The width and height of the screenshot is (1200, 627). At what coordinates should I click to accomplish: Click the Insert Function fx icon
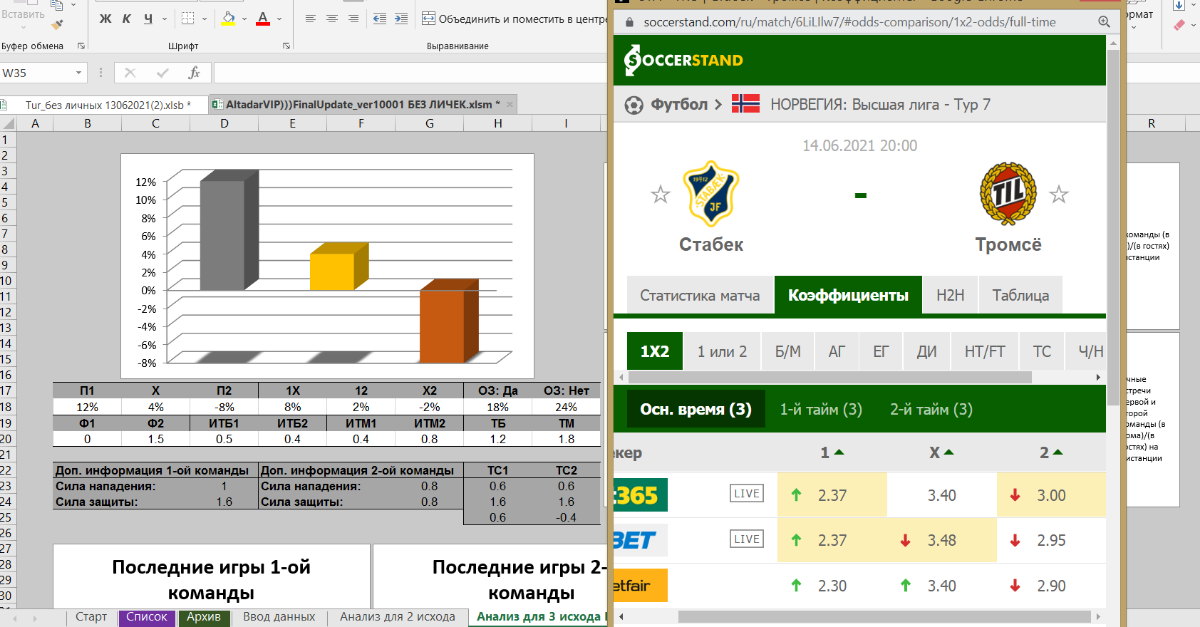pos(194,73)
